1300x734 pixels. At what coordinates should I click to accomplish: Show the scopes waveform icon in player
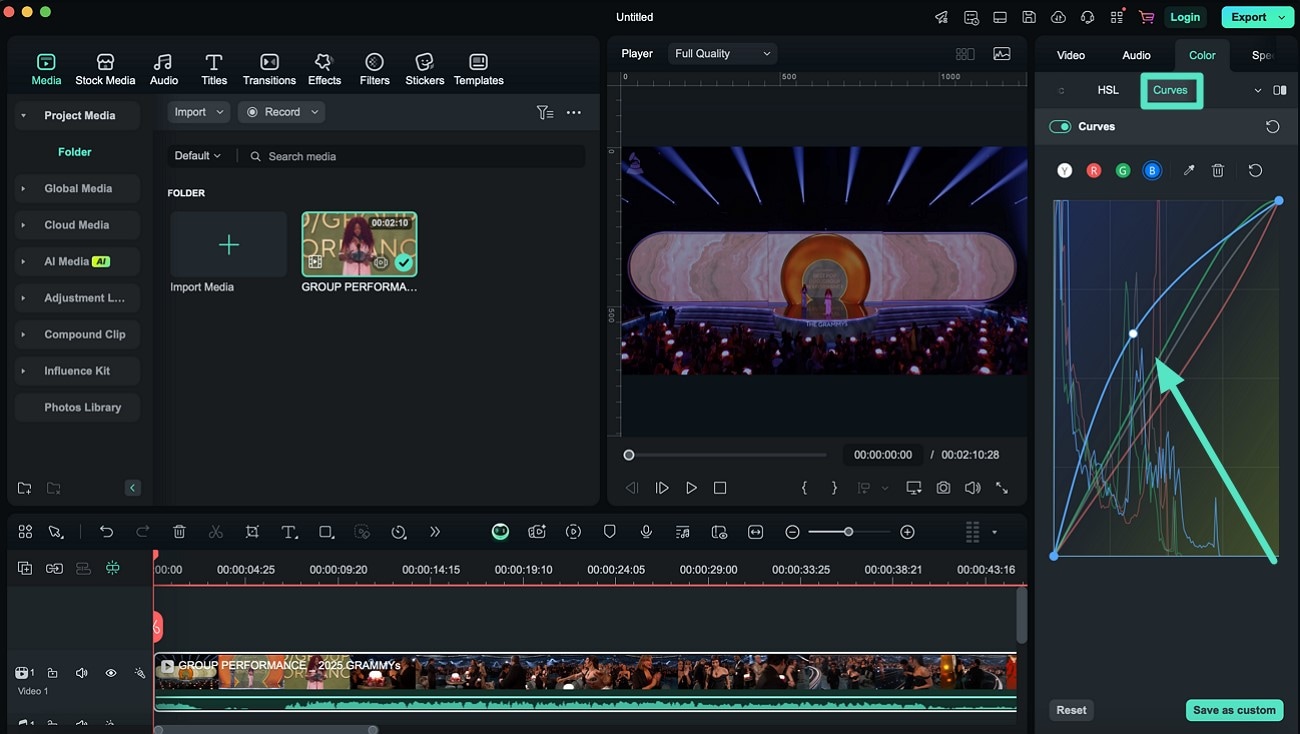1001,54
